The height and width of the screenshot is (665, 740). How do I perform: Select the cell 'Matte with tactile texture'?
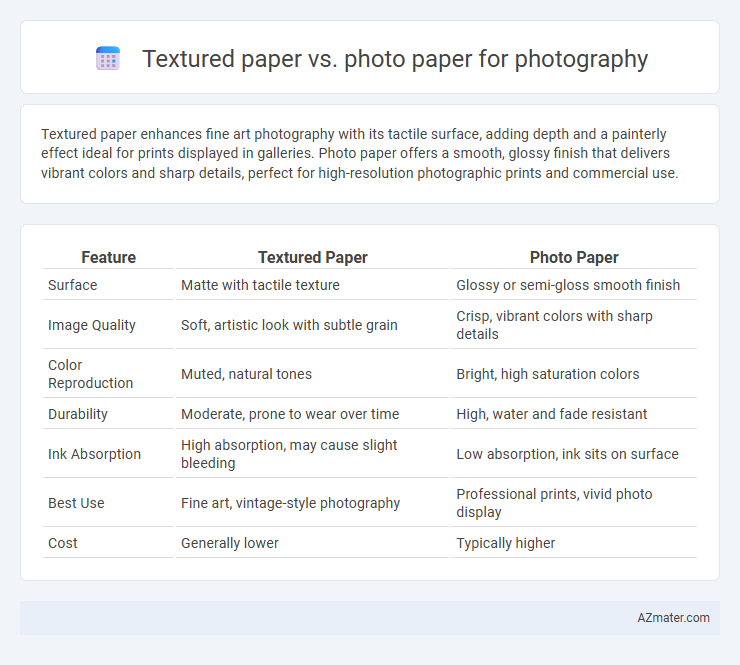coord(261,285)
